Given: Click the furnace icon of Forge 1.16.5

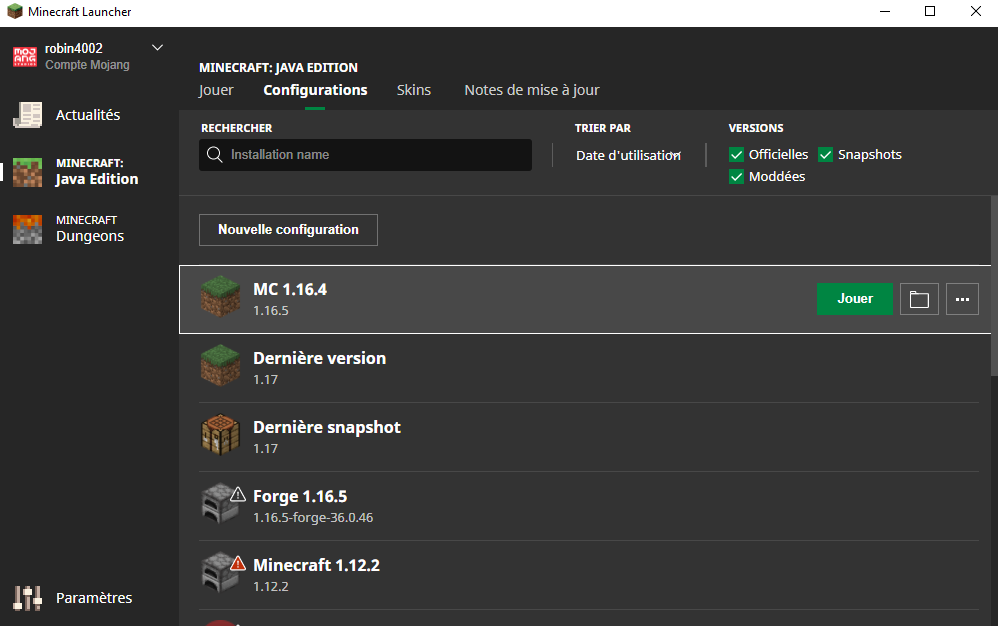Looking at the screenshot, I should 218,504.
